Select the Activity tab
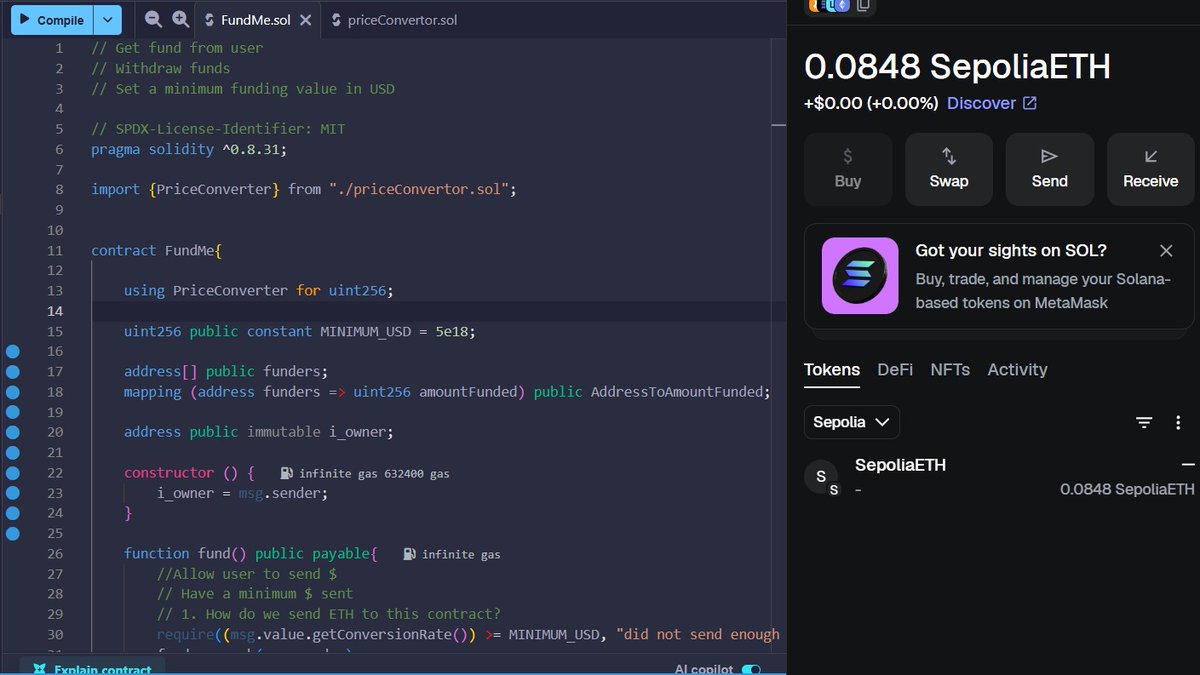Viewport: 1200px width, 675px height. click(1017, 370)
